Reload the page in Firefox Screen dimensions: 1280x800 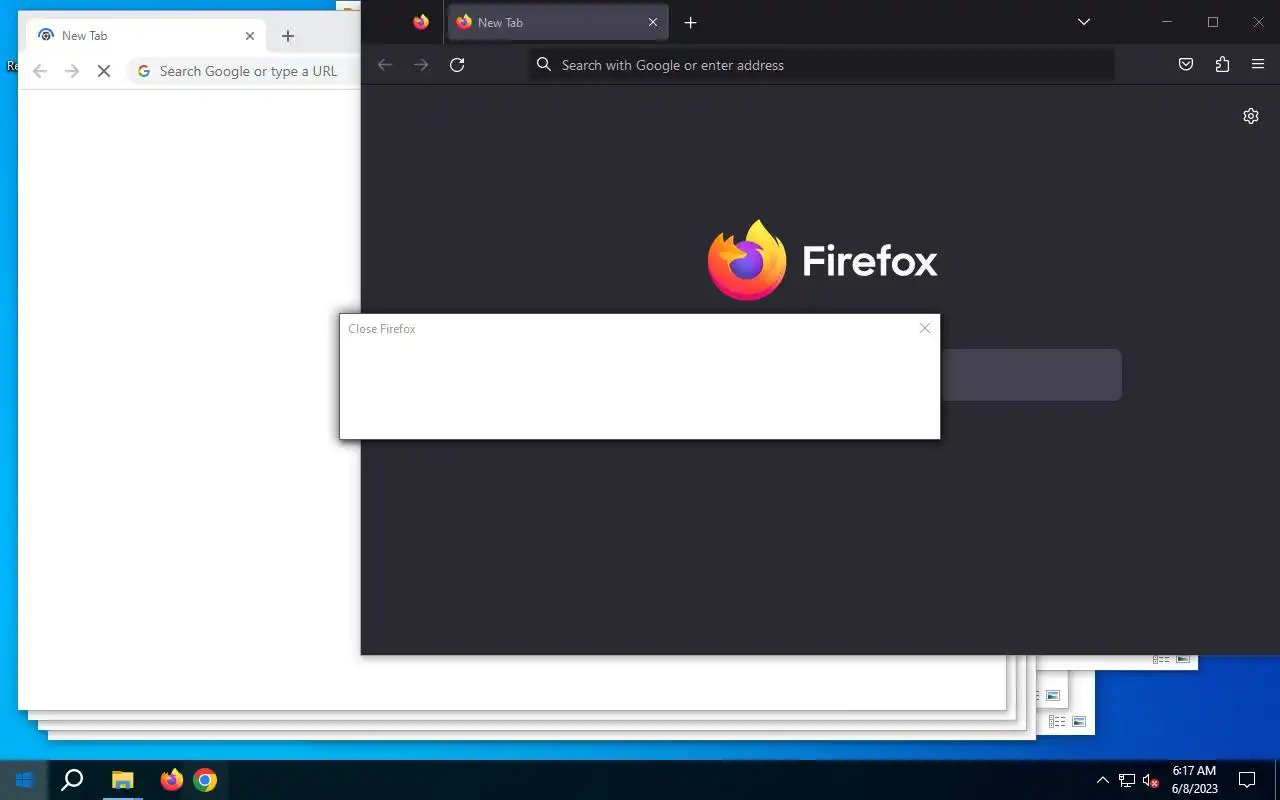457,65
